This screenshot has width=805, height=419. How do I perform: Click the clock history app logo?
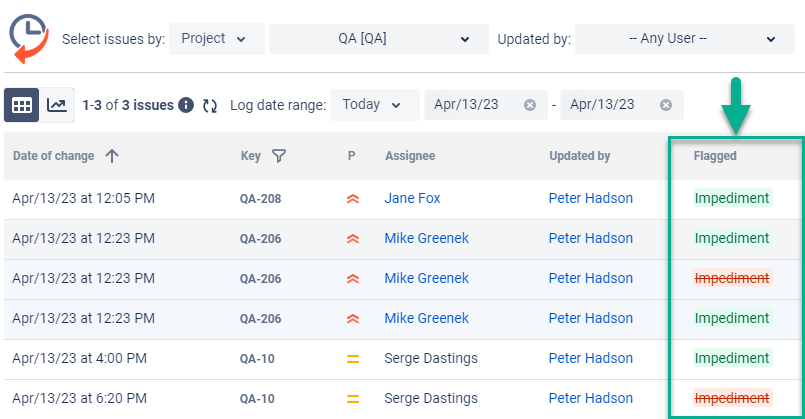pos(30,38)
